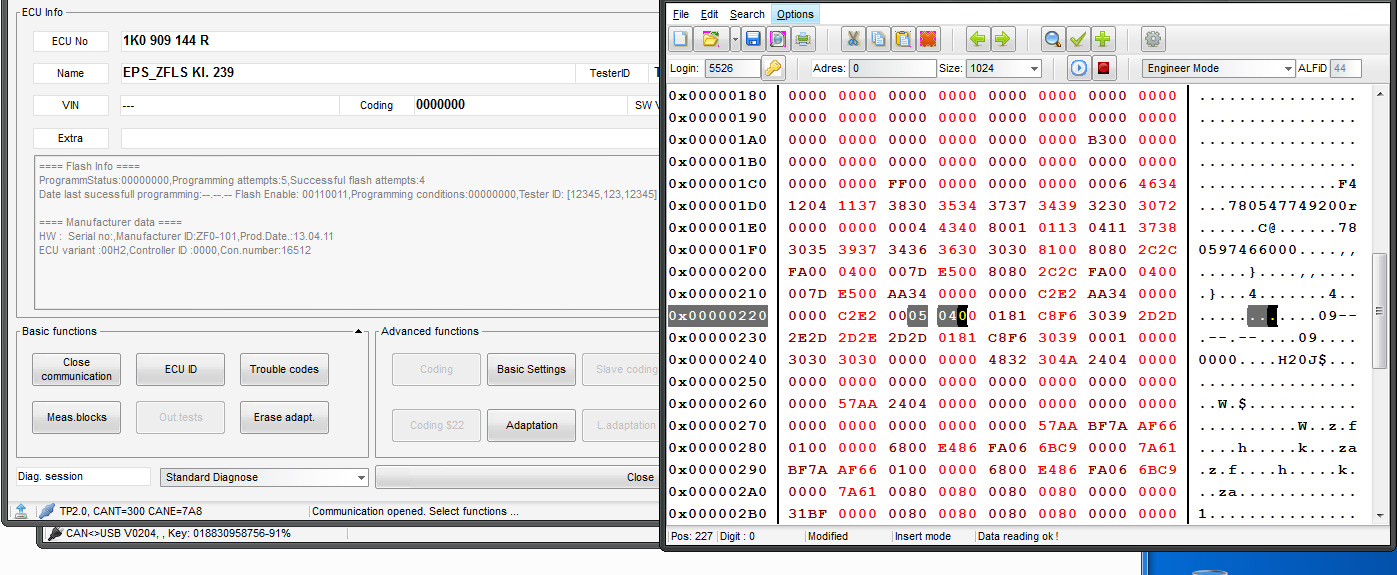Apply the login with the key icon

click(773, 68)
